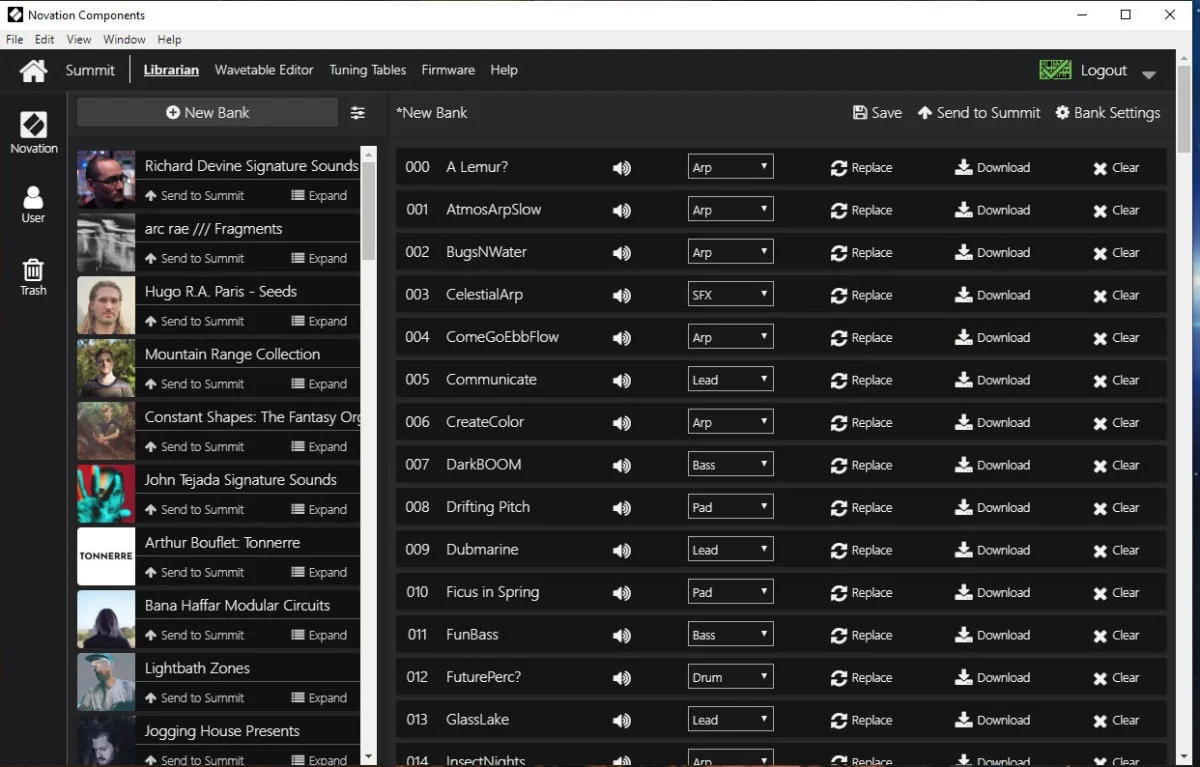Audition the GlassLake patch speaker icon
The image size is (1200, 767).
[x=622, y=720]
